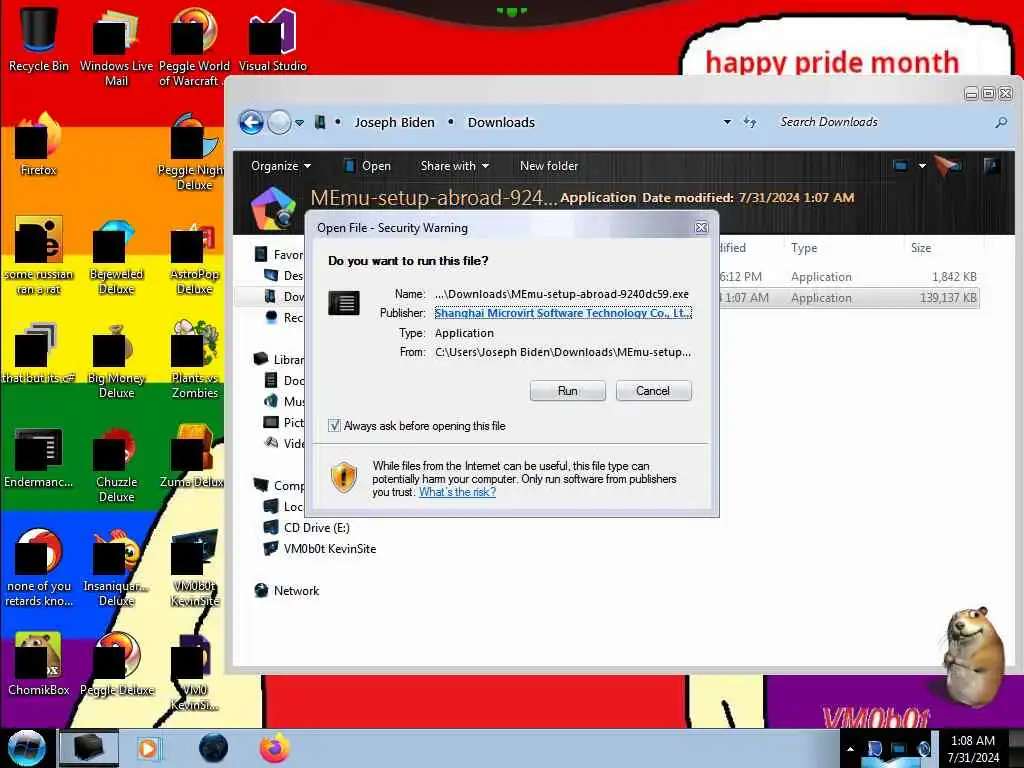Open the Recycle Bin desktop icon
1024x768 pixels.
39,39
